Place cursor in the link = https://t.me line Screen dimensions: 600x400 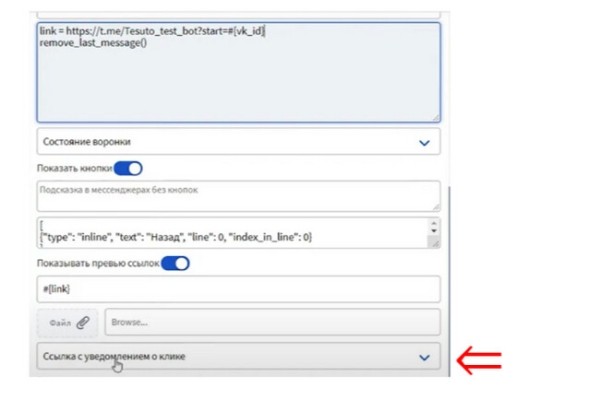150,33
